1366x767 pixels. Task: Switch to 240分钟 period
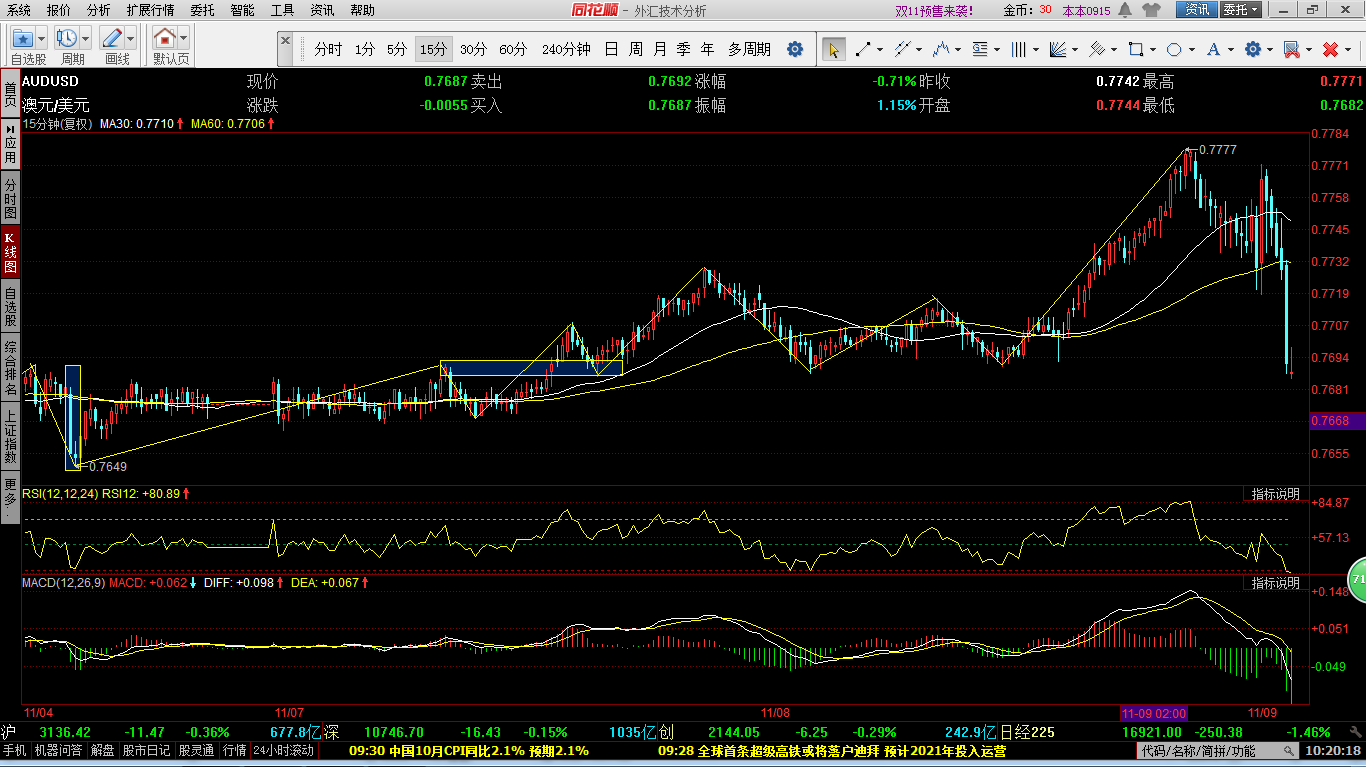point(566,49)
